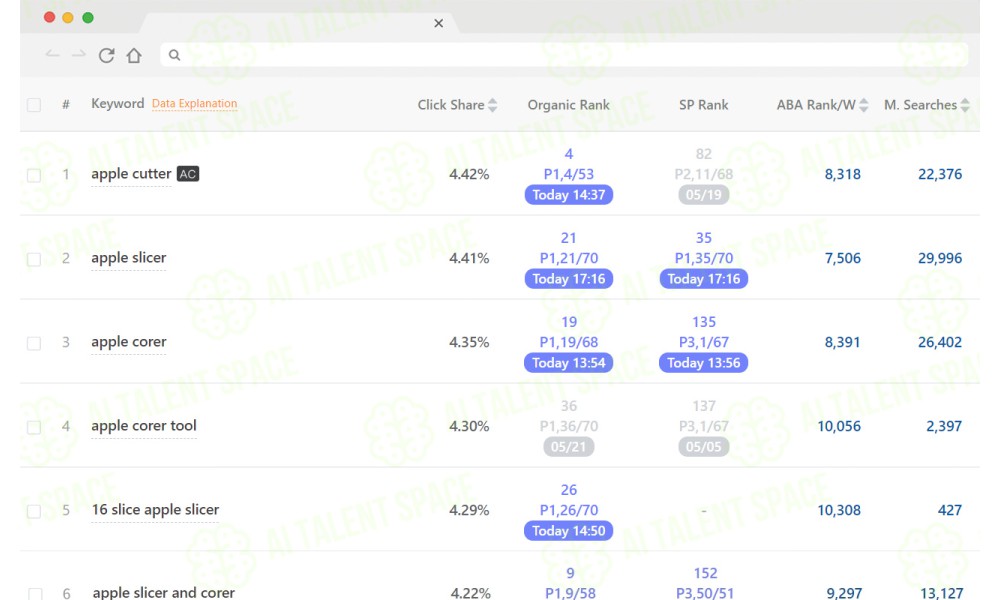
Task: Toggle the select-all checkbox in table header
Action: point(34,105)
